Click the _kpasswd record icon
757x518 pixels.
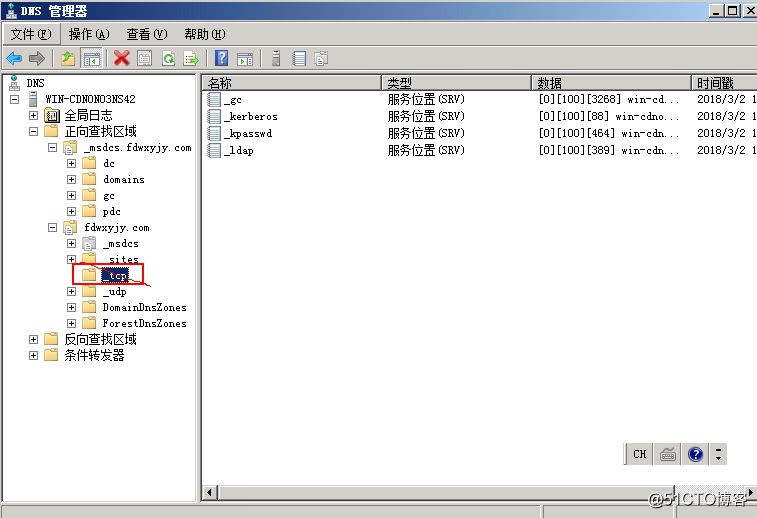(214, 133)
